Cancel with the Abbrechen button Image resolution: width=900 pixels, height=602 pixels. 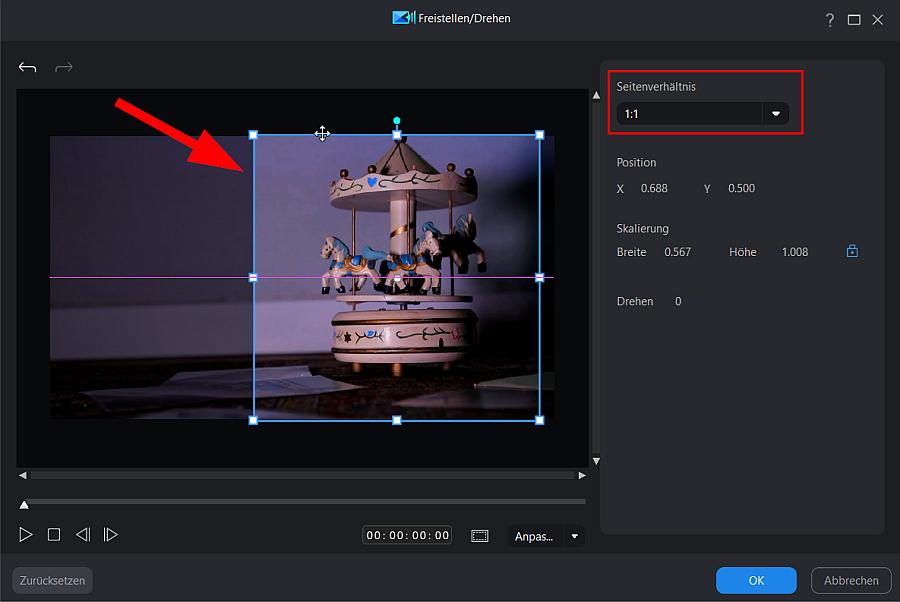click(851, 580)
